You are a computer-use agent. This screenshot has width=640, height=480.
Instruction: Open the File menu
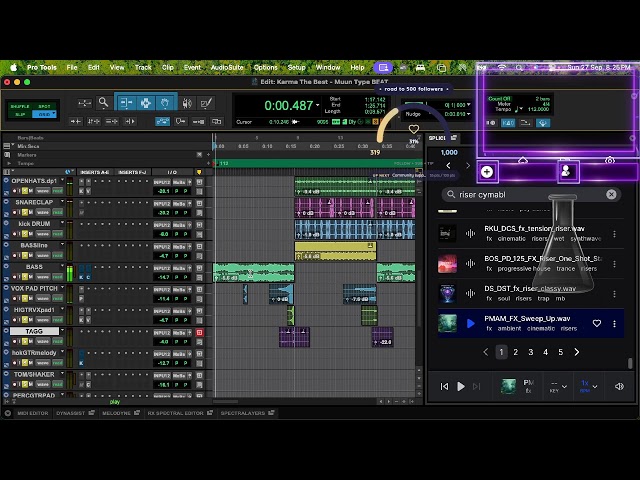point(72,68)
